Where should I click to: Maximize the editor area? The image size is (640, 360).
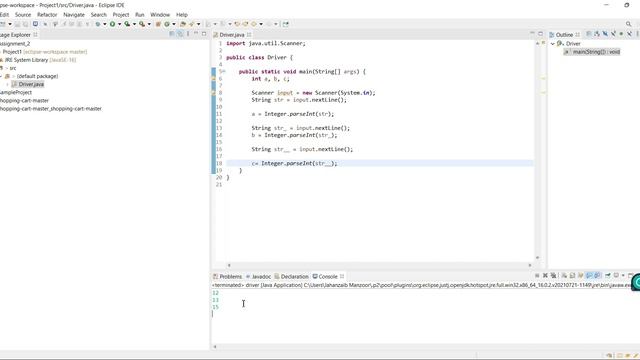click(x=540, y=34)
